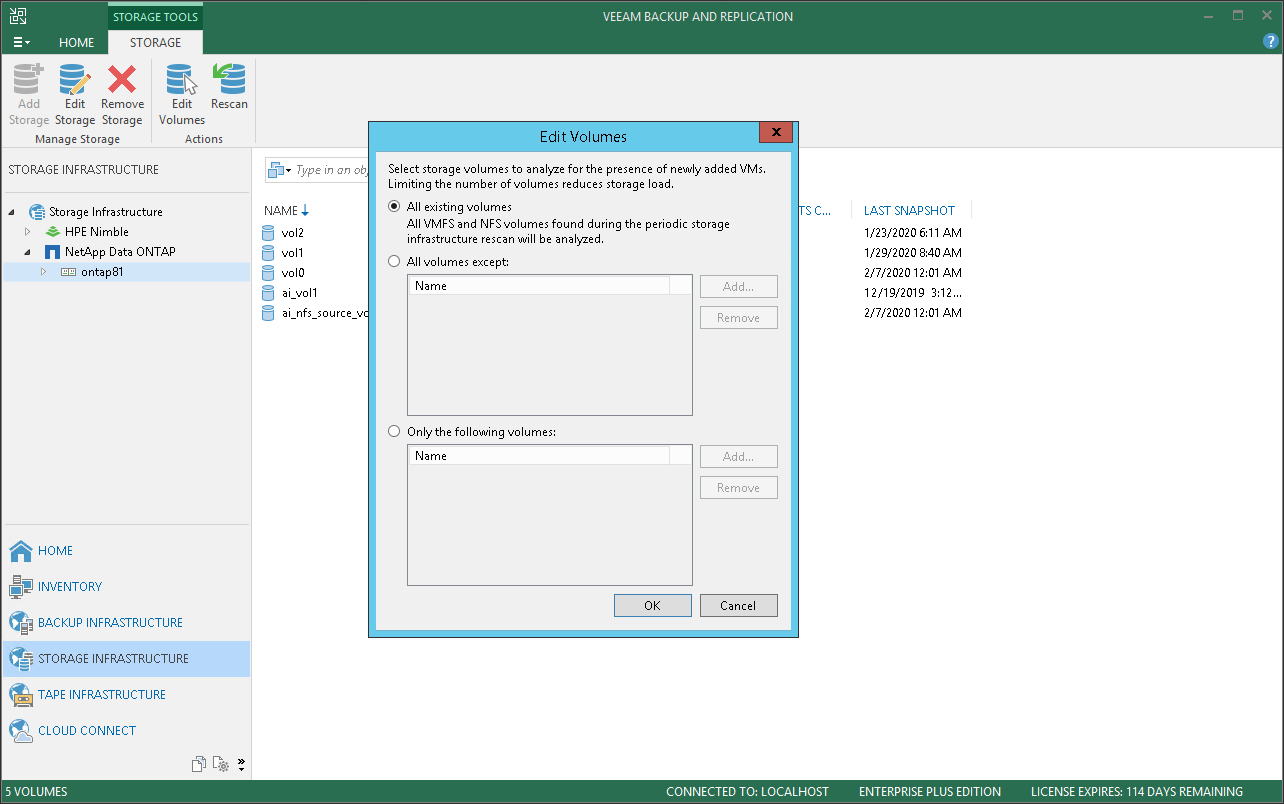Open the Home view house icon
This screenshot has width=1284, height=804.
21,551
